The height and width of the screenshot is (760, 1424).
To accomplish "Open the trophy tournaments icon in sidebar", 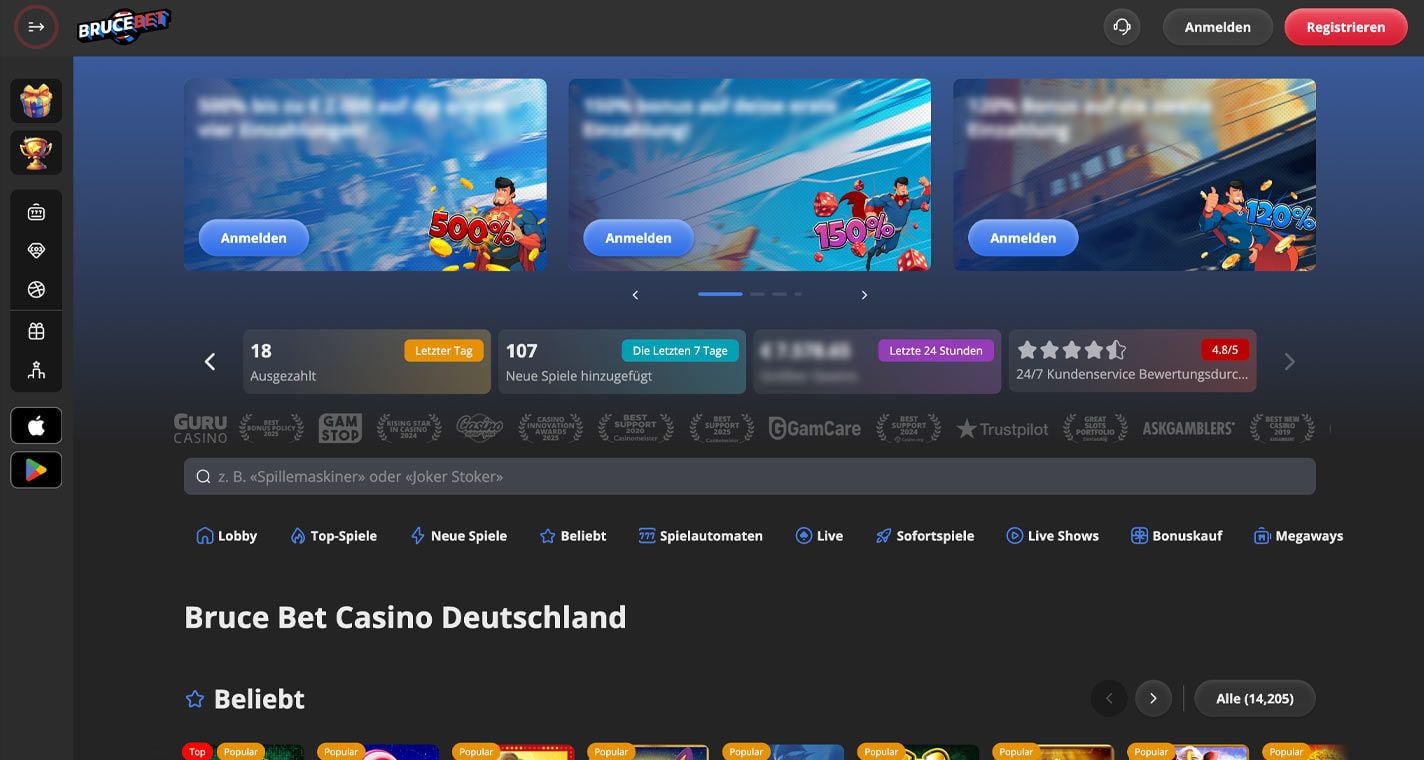I will point(36,152).
